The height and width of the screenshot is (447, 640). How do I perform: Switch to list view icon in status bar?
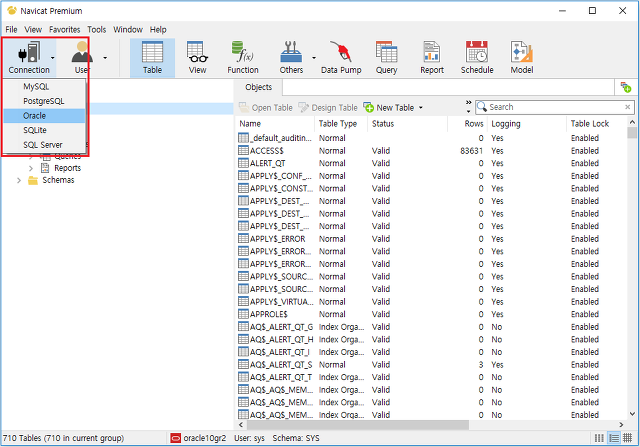[x=599, y=438]
